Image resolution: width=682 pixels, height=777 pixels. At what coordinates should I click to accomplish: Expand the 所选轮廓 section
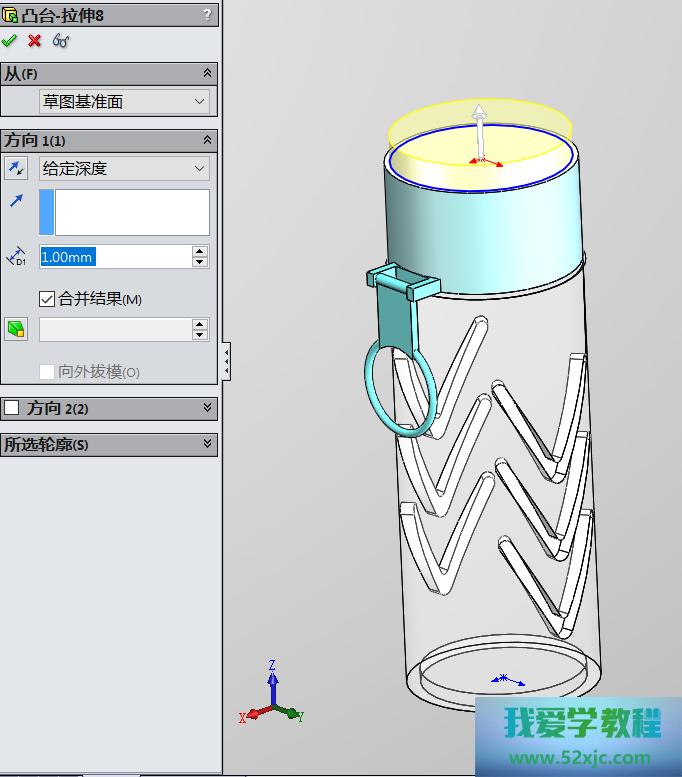click(207, 443)
